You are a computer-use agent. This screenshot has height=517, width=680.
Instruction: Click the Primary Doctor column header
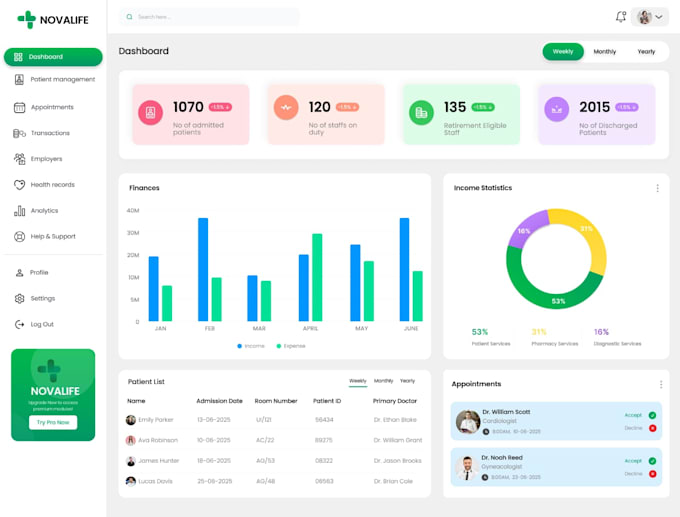click(x=395, y=401)
